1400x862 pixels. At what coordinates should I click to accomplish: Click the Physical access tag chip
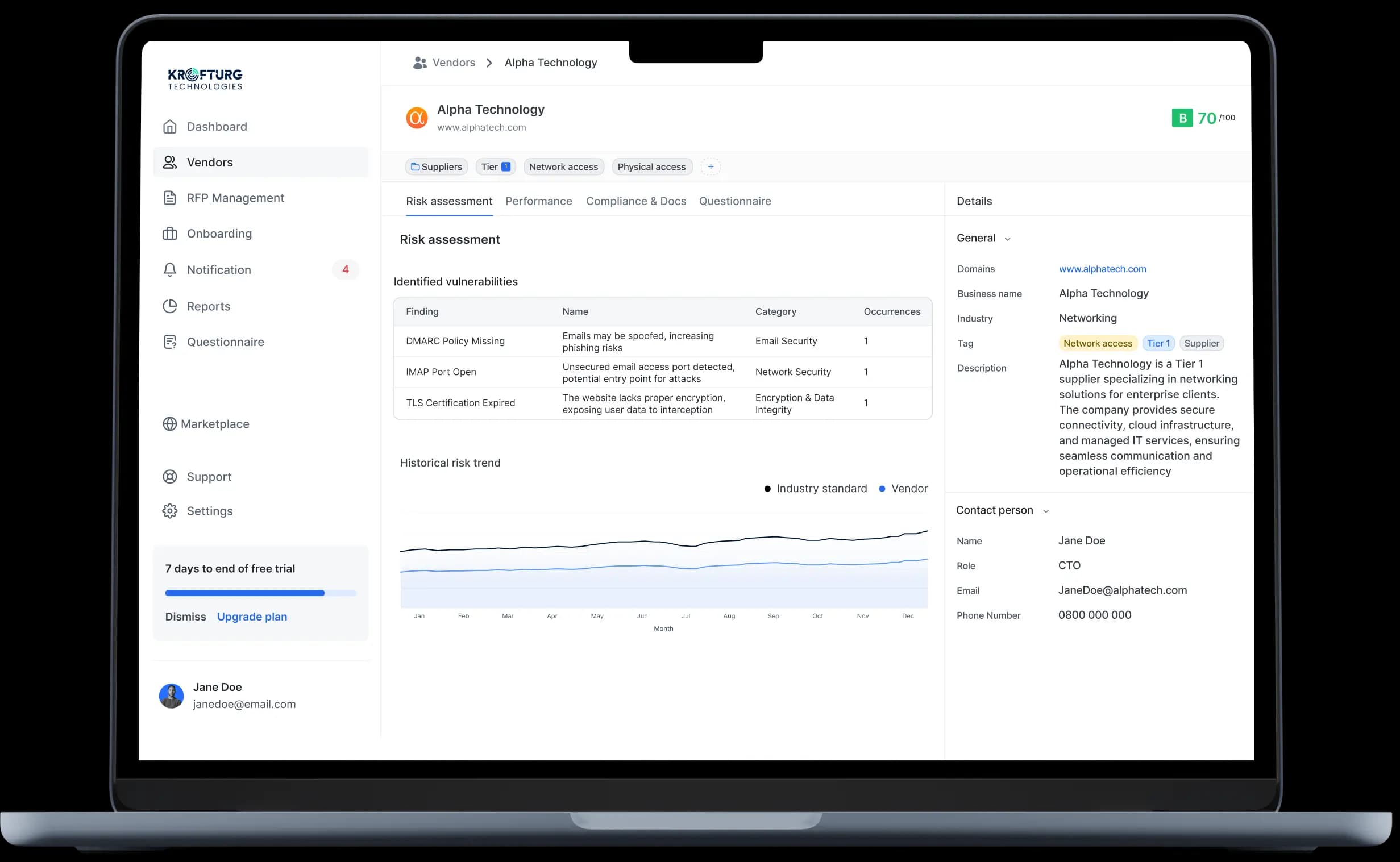(x=652, y=167)
